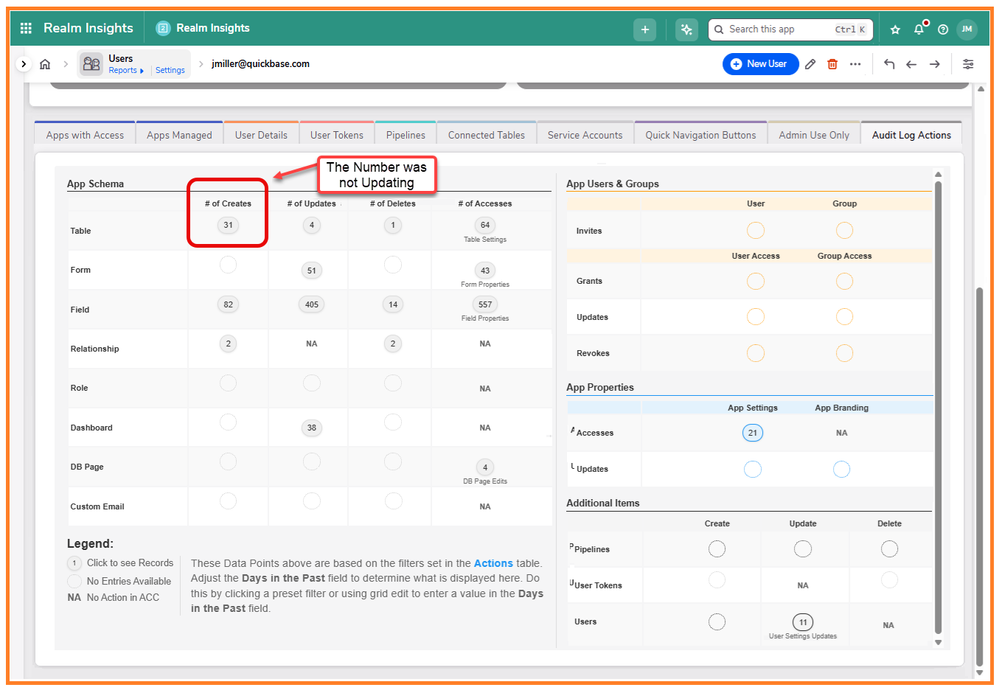
Task: Select the Connected Tables tab
Action: tap(486, 134)
